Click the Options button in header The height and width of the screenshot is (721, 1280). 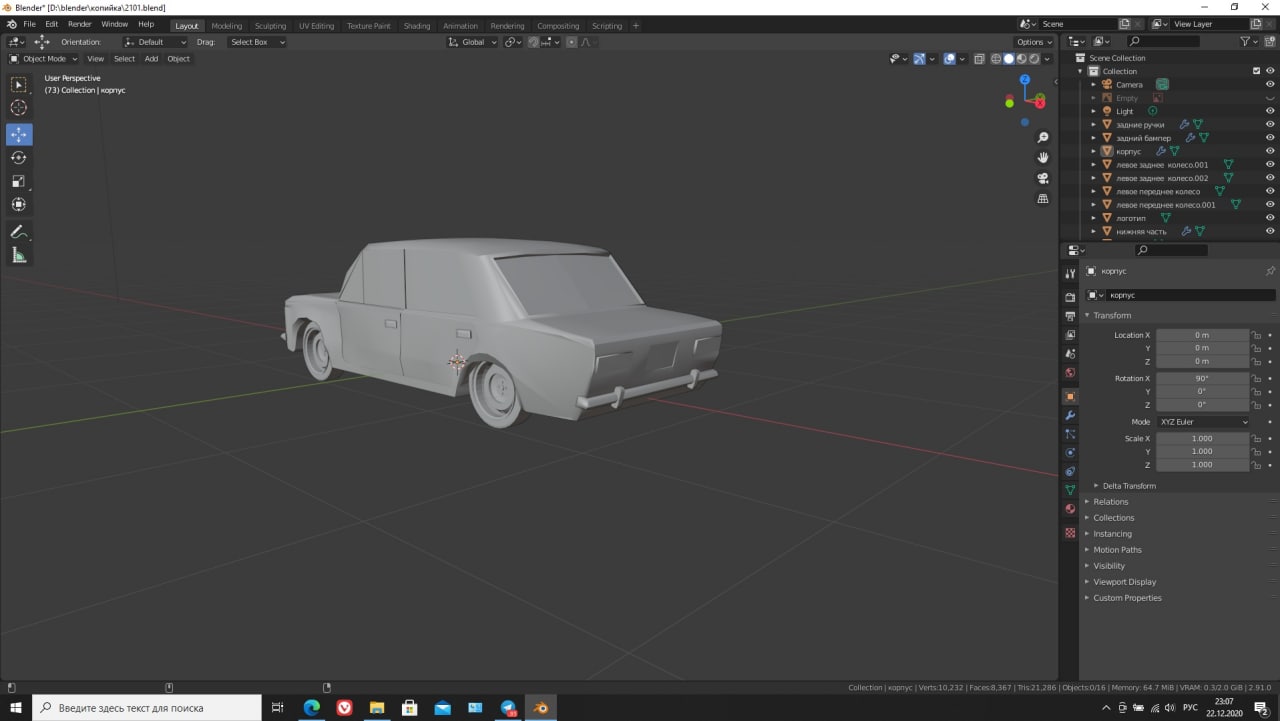(1034, 42)
